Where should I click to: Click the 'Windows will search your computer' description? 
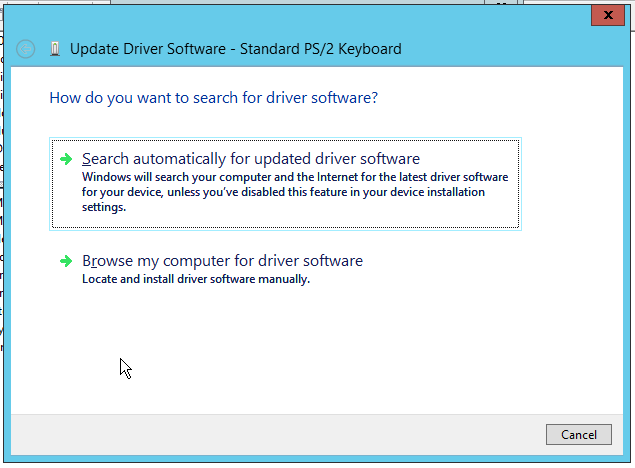295,192
